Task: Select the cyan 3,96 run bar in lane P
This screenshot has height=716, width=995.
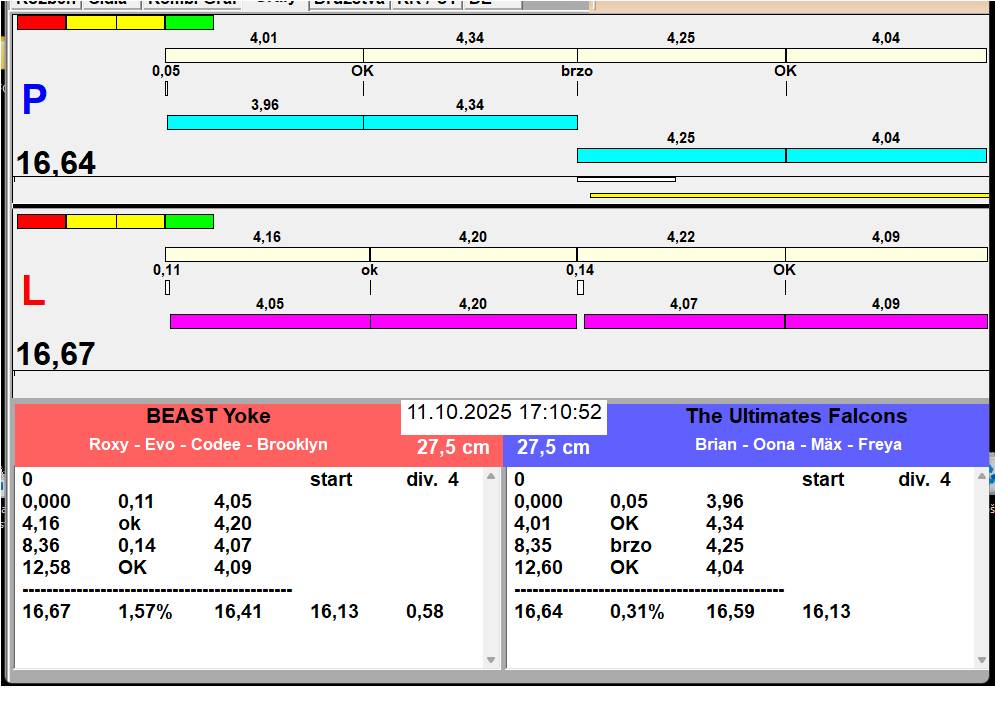Action: 265,122
